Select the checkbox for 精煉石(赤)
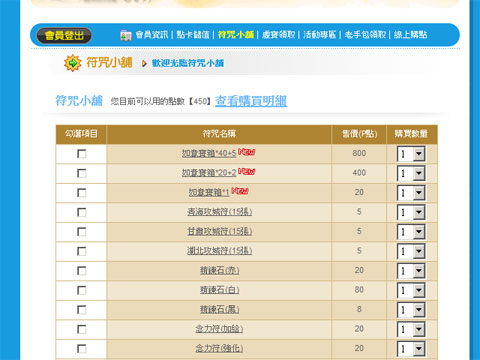This screenshot has height=360, width=480. [81, 271]
